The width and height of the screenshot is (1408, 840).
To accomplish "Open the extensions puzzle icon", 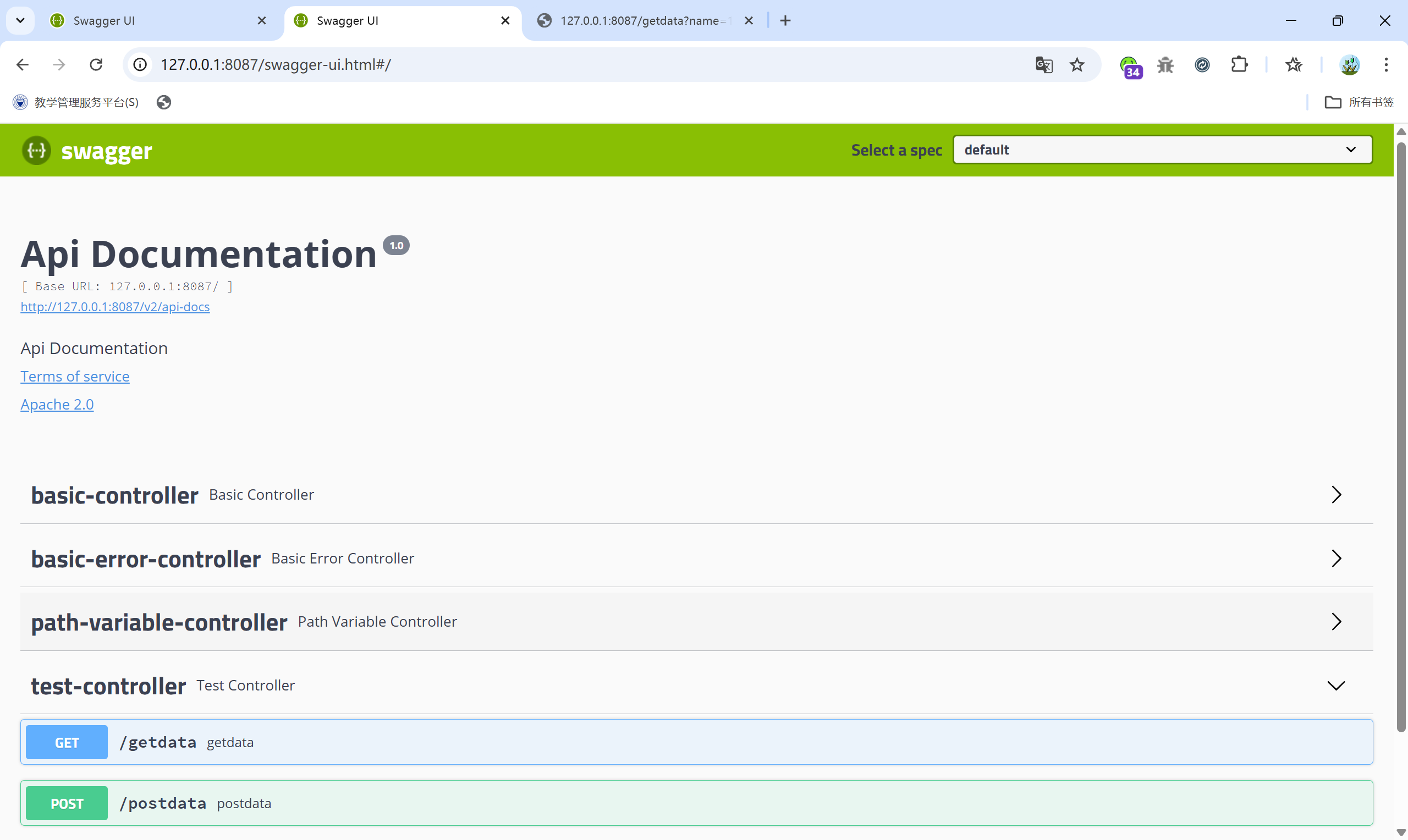I will pos(1239,65).
